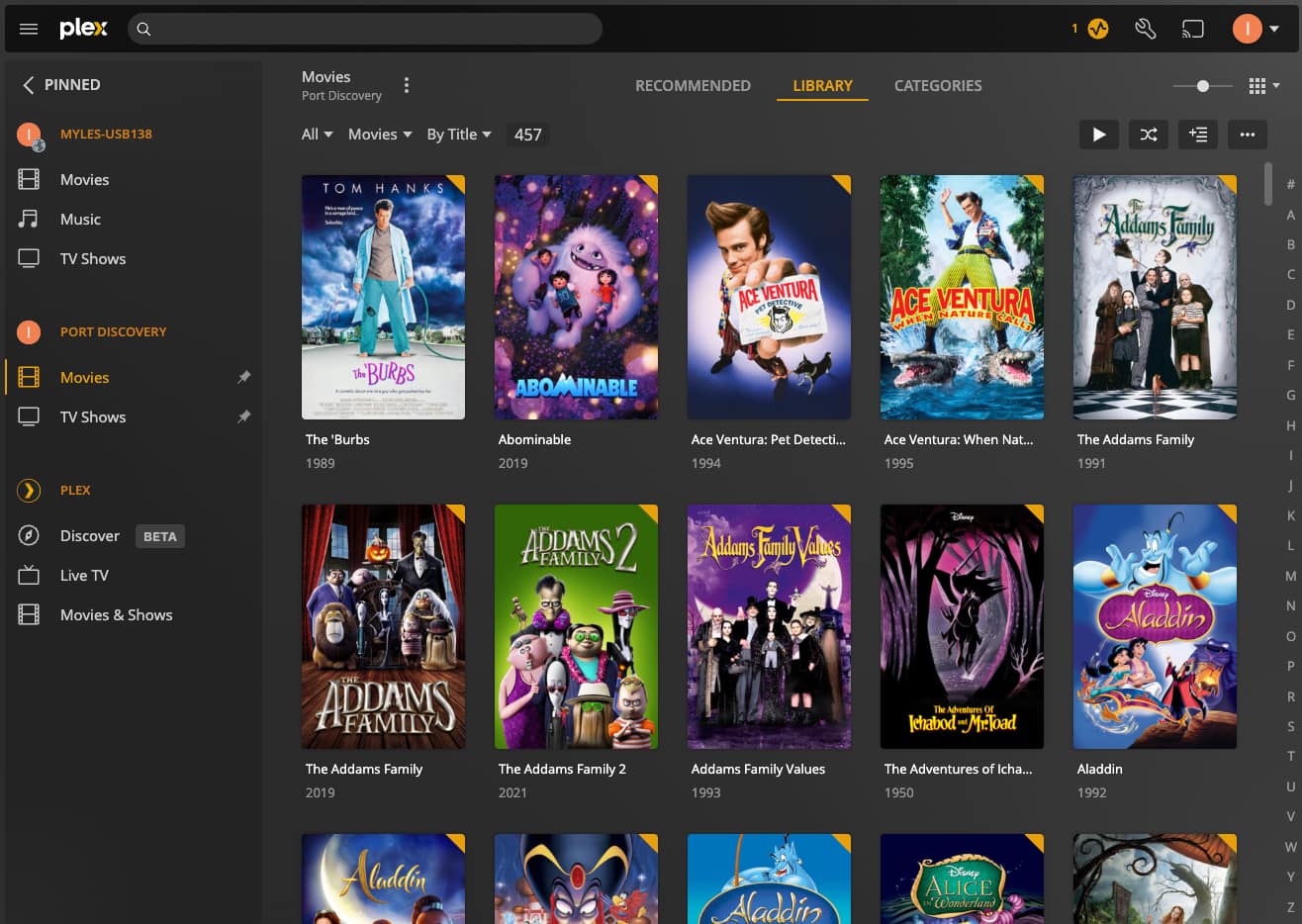Add library to playlist icon

click(x=1198, y=135)
